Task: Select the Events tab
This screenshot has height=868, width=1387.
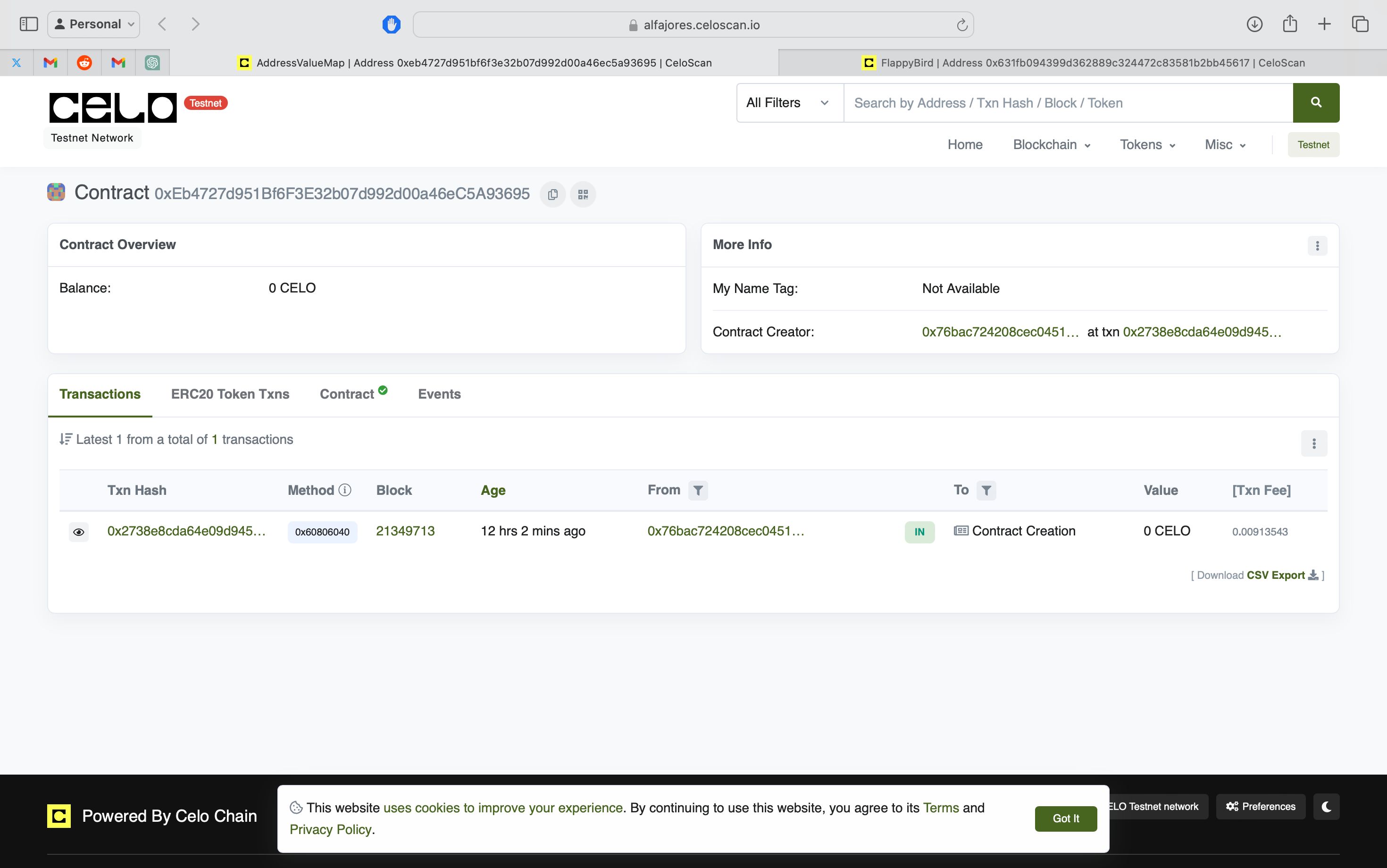Action: [x=439, y=394]
